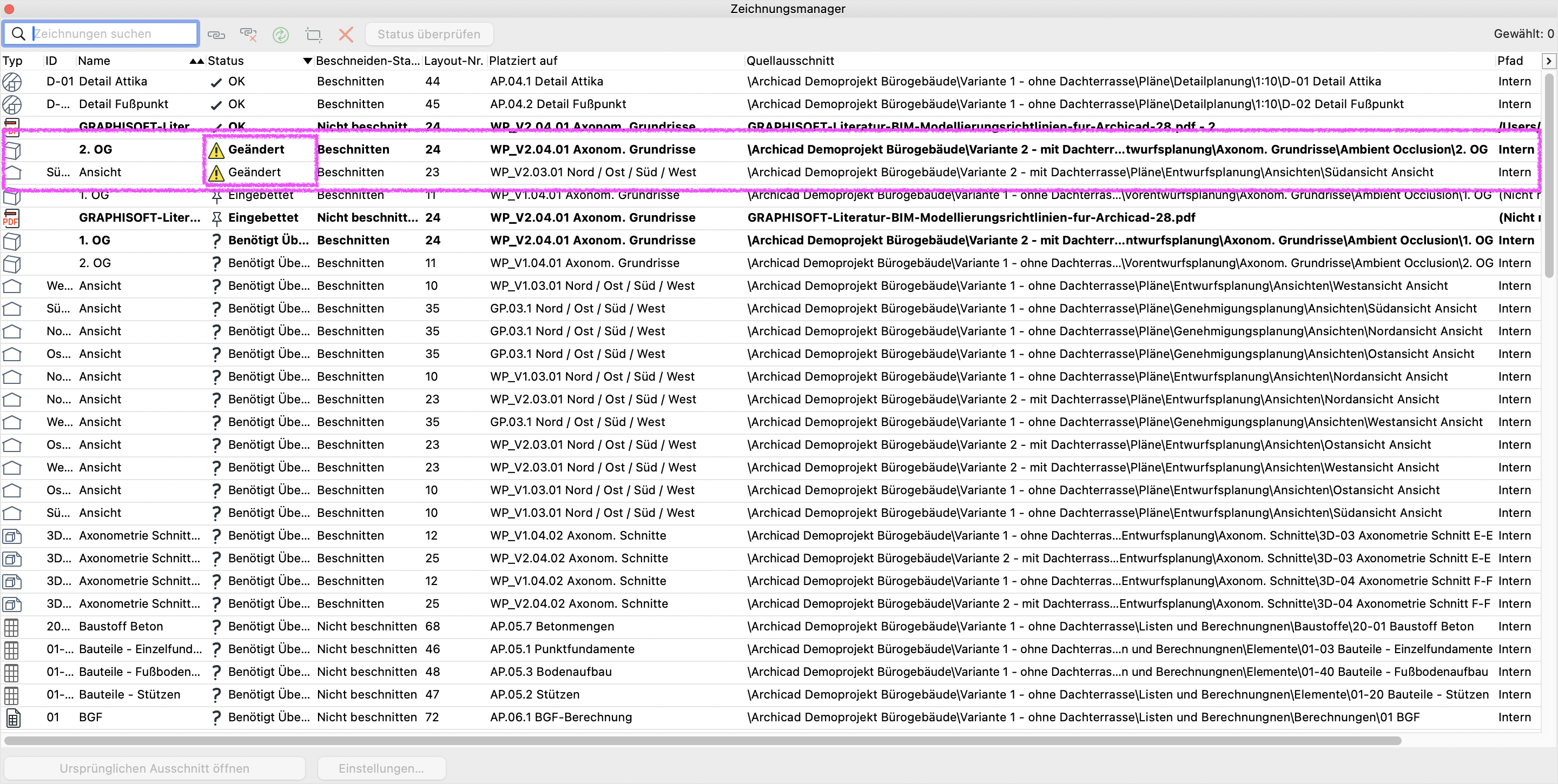Click the schedule icon of Bauteile - Einzelfund row
Image resolution: width=1558 pixels, height=784 pixels.
[11, 650]
